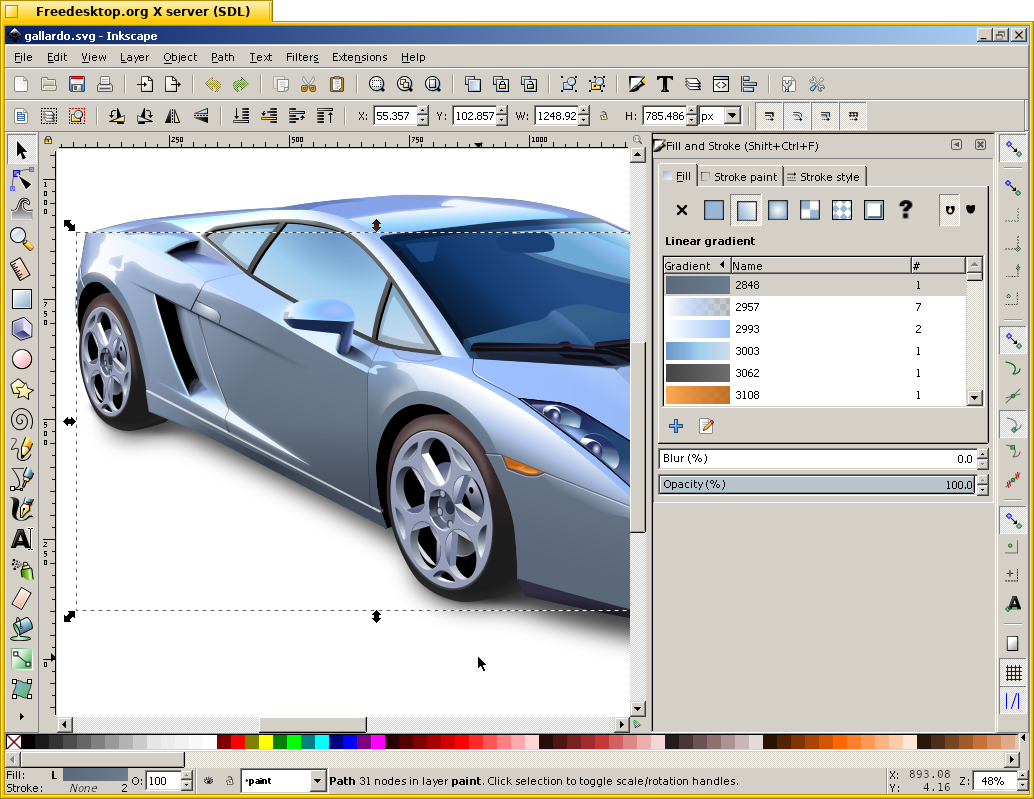
Task: Adjust the Opacity (%) slider
Action: (x=817, y=485)
